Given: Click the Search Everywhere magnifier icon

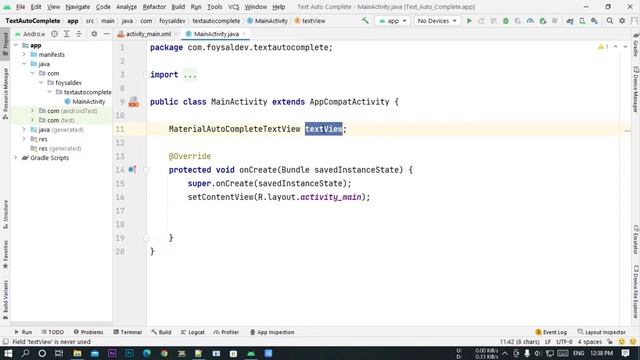Looking at the screenshot, I should pos(610,20).
